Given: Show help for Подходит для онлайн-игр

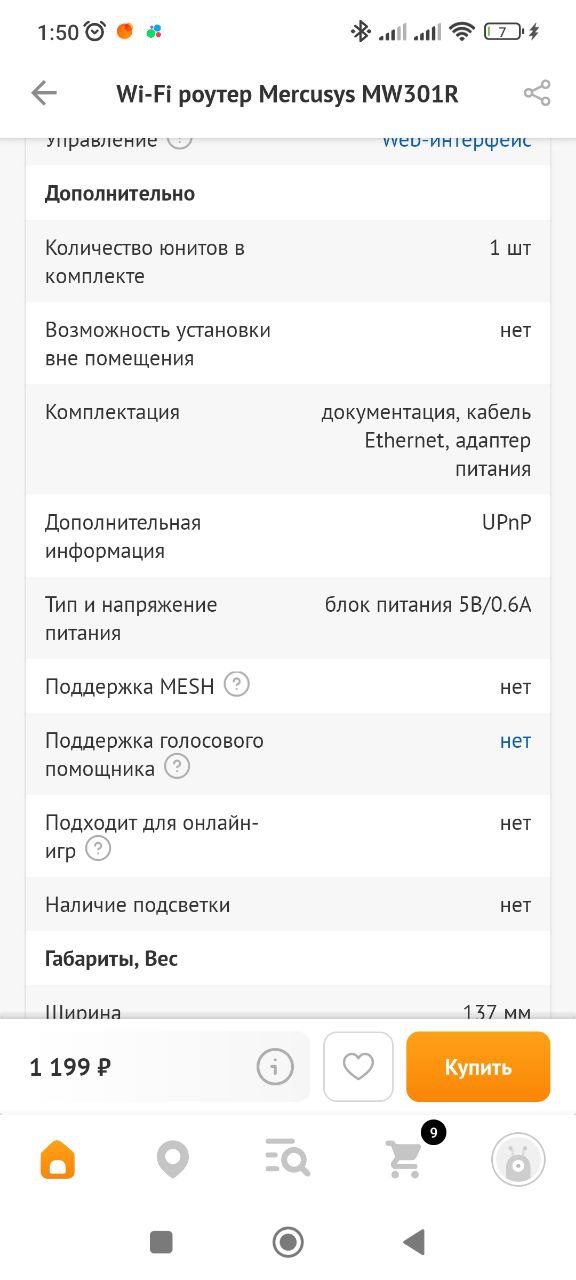Looking at the screenshot, I should [x=98, y=849].
